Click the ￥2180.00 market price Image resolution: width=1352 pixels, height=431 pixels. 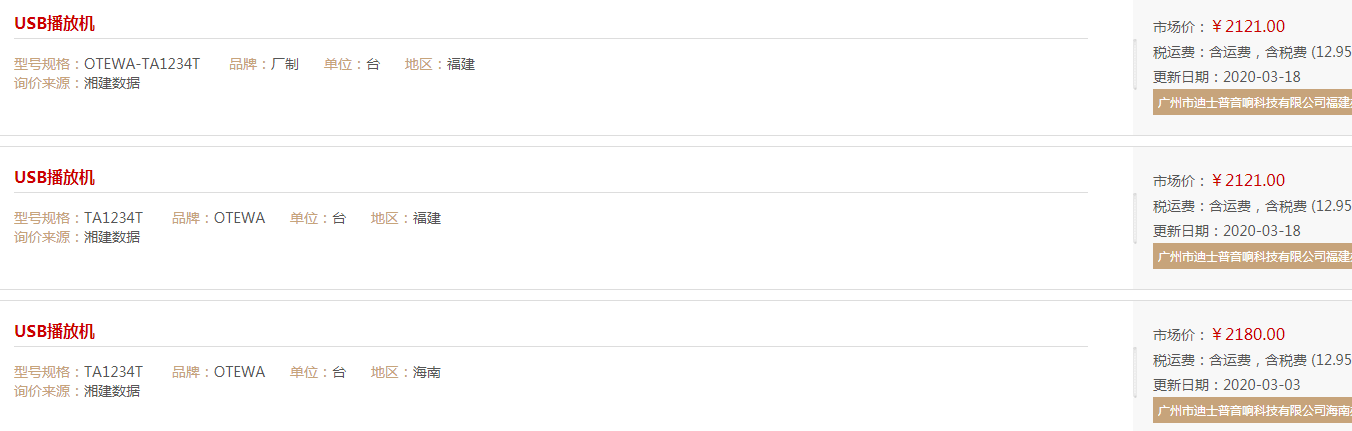coord(1248,335)
